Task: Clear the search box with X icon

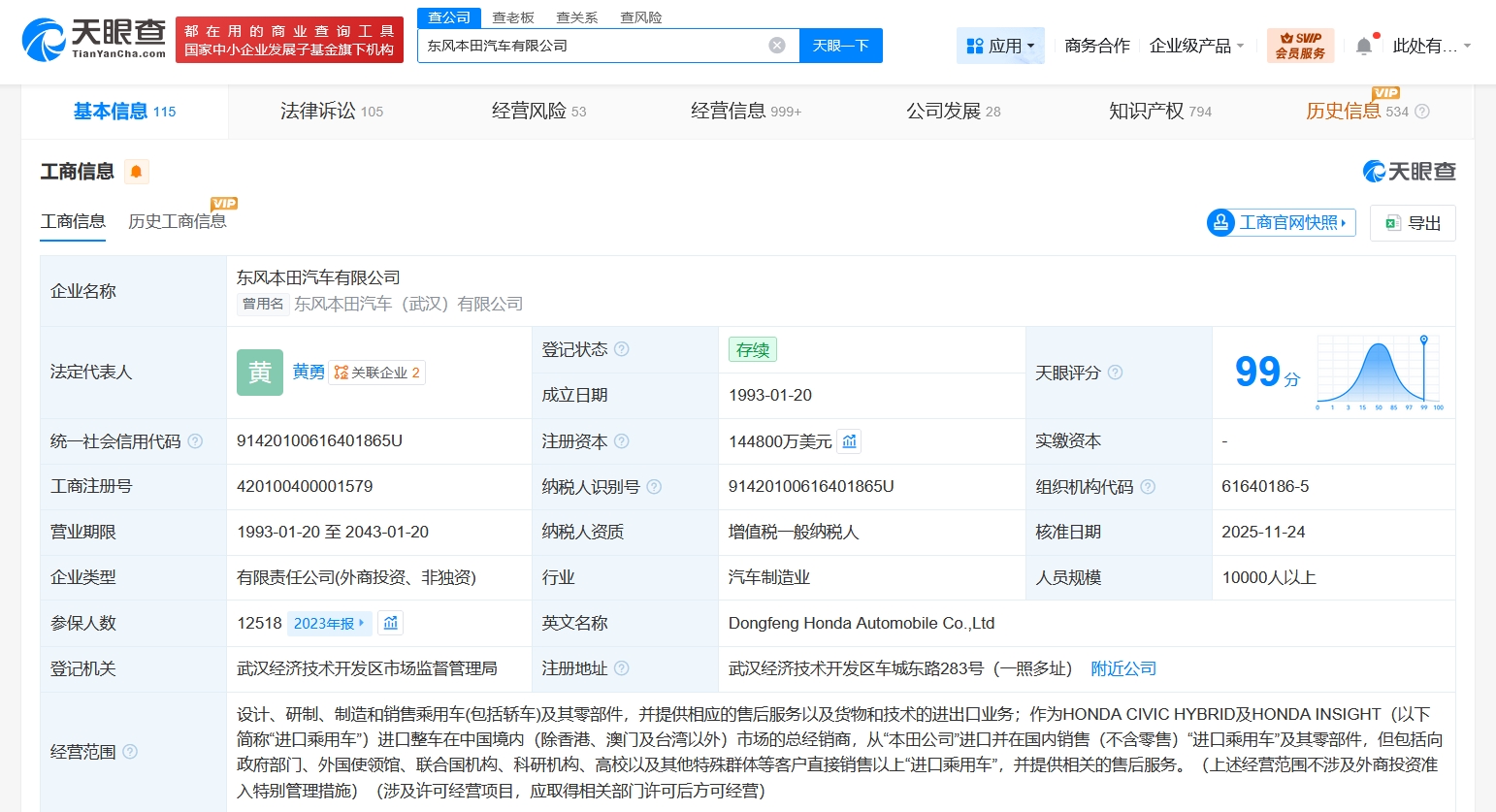Action: [x=777, y=46]
